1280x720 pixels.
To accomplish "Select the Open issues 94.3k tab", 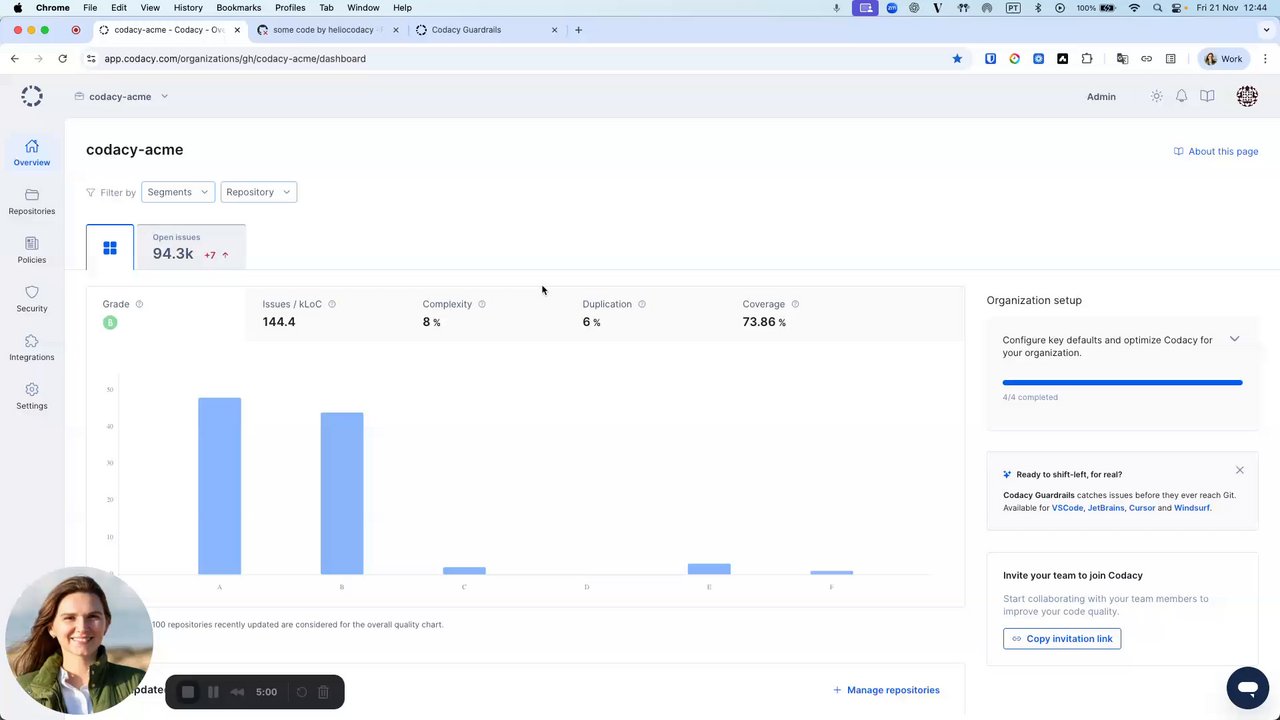I will [x=191, y=247].
